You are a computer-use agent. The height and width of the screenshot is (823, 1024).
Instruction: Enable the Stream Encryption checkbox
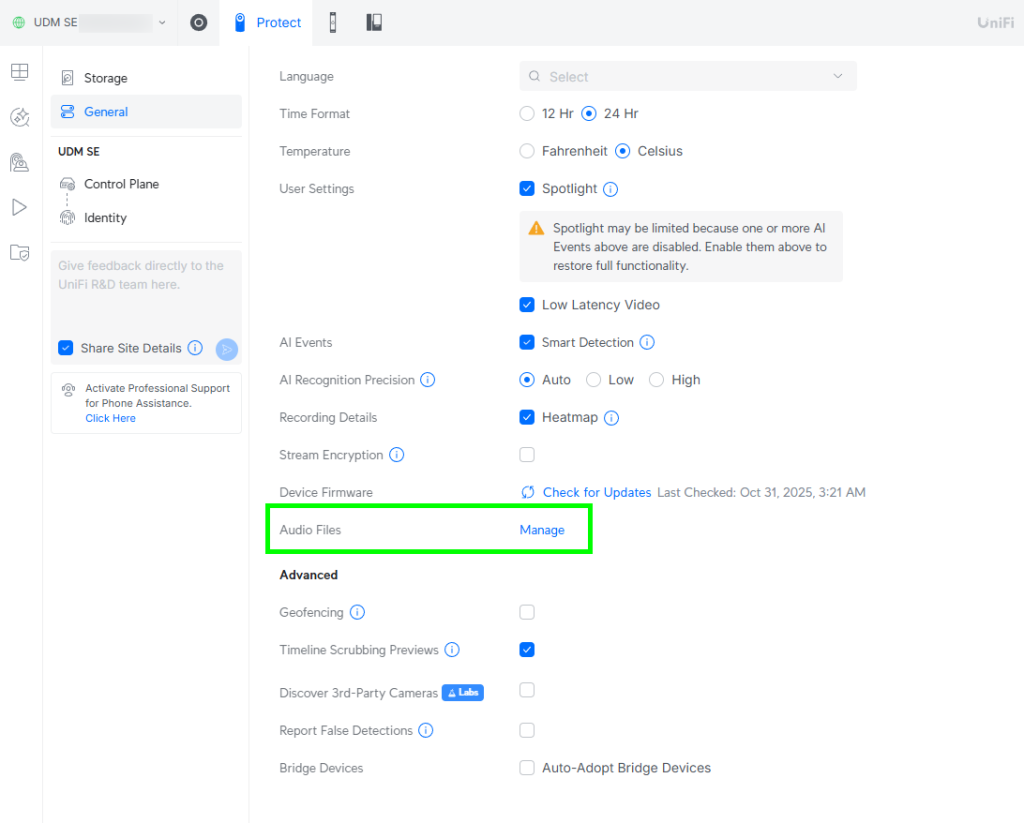tap(527, 455)
